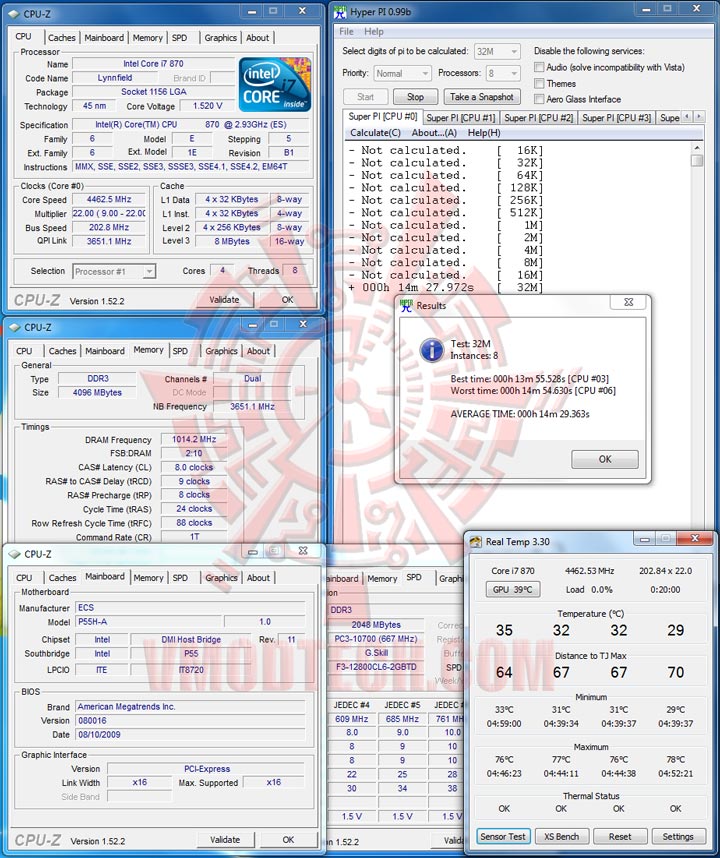720x858 pixels.
Task: Open Caches tab in top CPU-Z window
Action: pos(61,38)
